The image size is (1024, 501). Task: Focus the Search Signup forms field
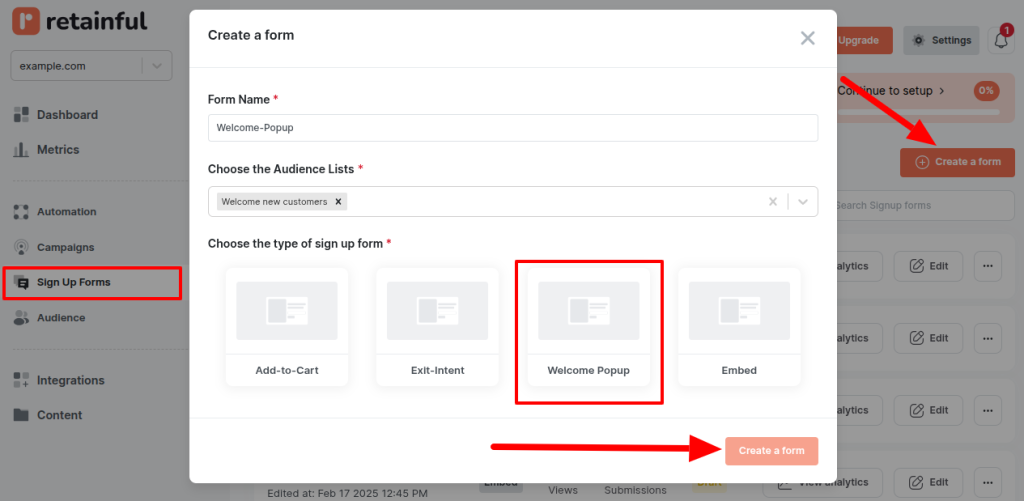(925, 205)
